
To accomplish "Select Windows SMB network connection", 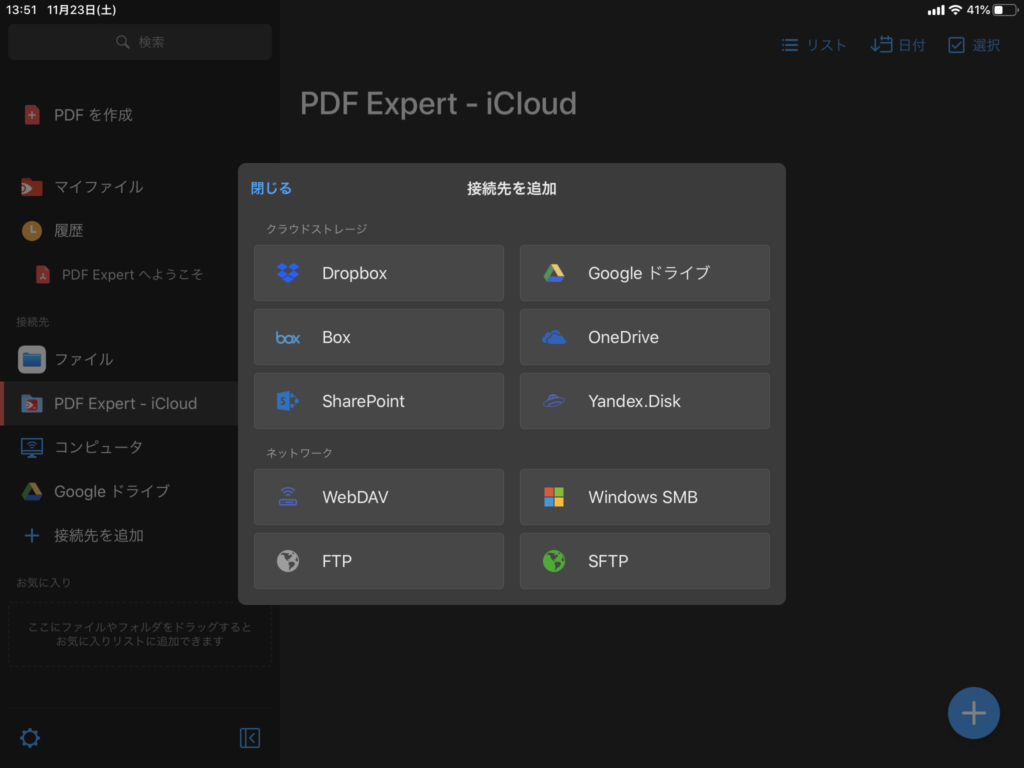I will pos(645,497).
